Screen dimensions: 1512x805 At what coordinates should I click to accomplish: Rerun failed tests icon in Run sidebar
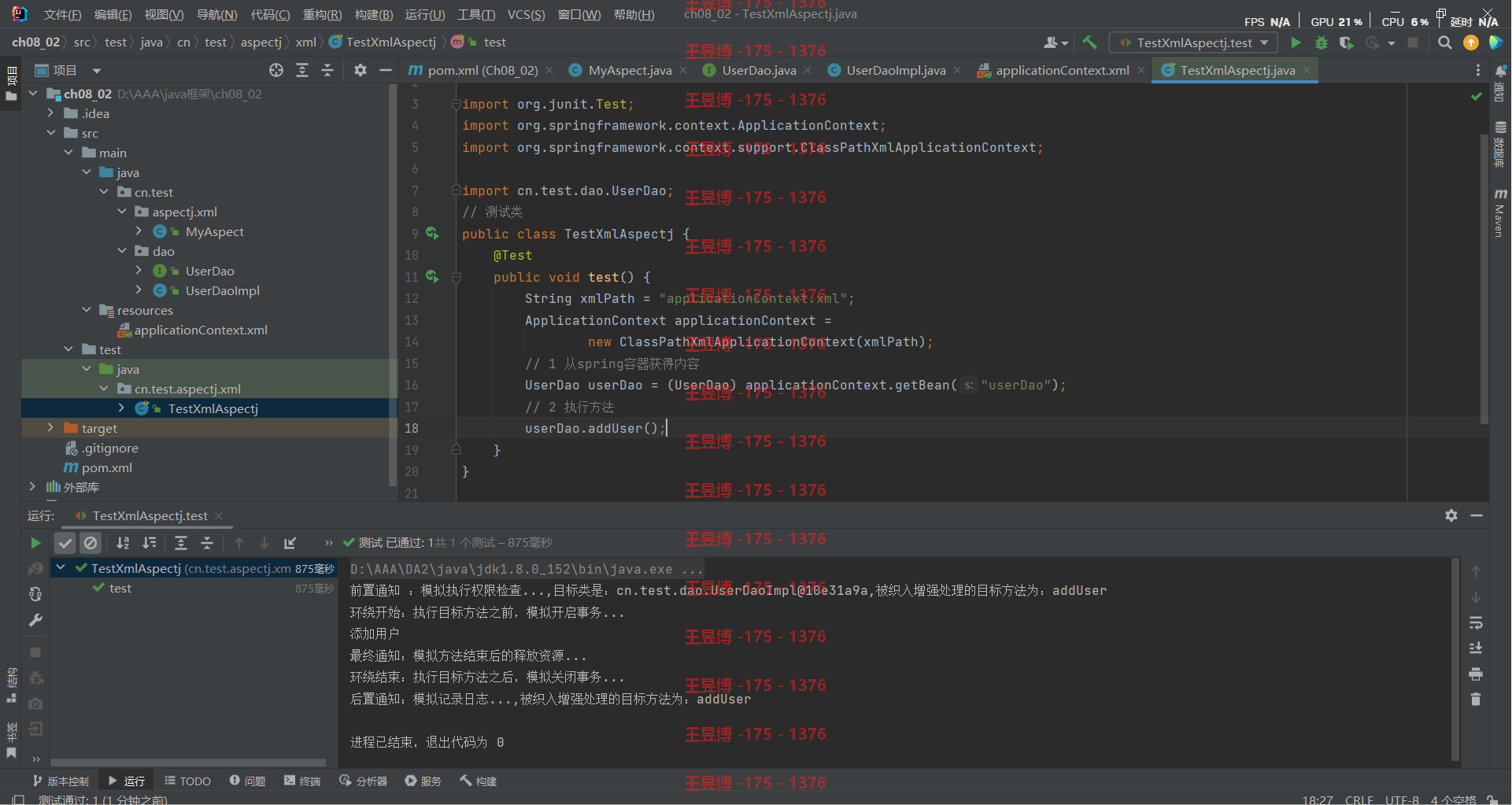tap(35, 569)
